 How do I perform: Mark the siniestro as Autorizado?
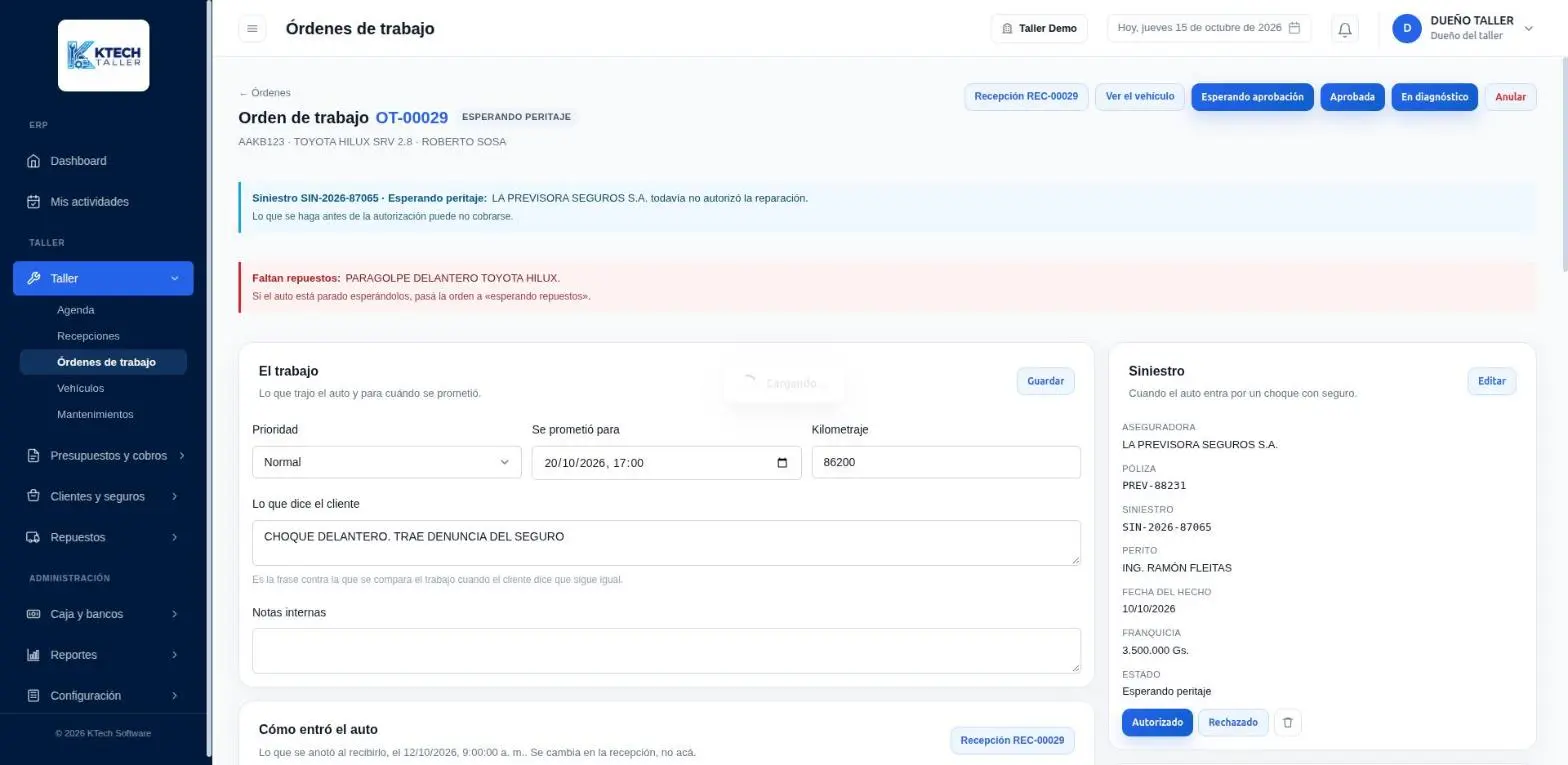(1157, 722)
